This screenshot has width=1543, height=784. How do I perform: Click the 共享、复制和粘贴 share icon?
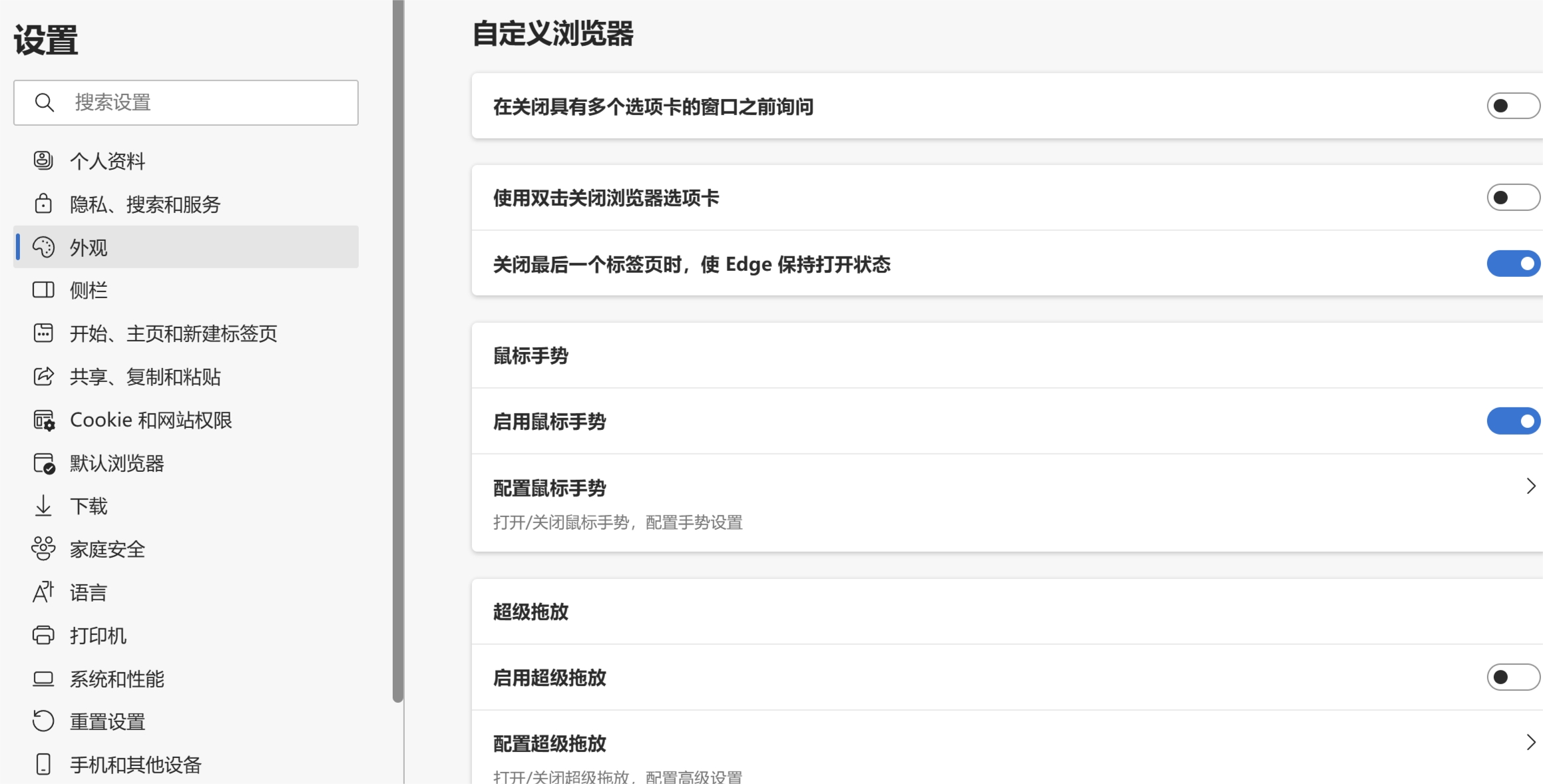coord(43,377)
